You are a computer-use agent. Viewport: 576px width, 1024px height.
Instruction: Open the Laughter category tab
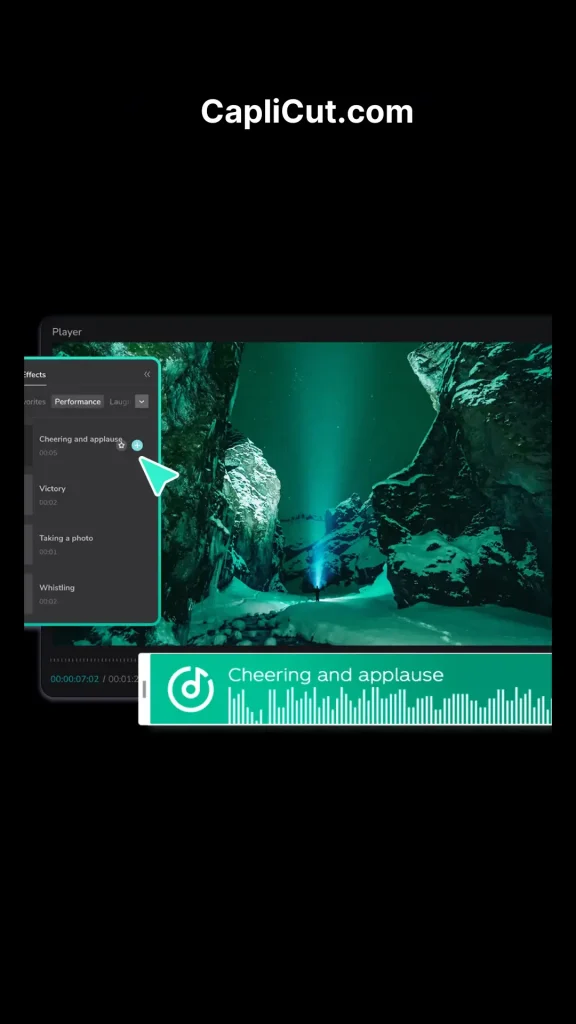coord(119,402)
